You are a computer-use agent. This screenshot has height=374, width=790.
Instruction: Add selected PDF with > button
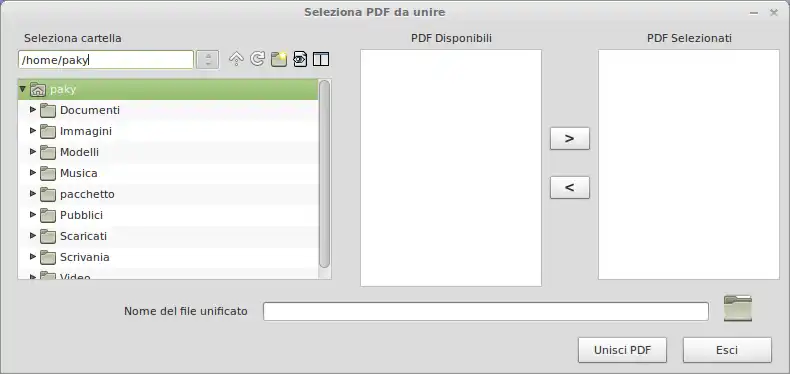(570, 139)
